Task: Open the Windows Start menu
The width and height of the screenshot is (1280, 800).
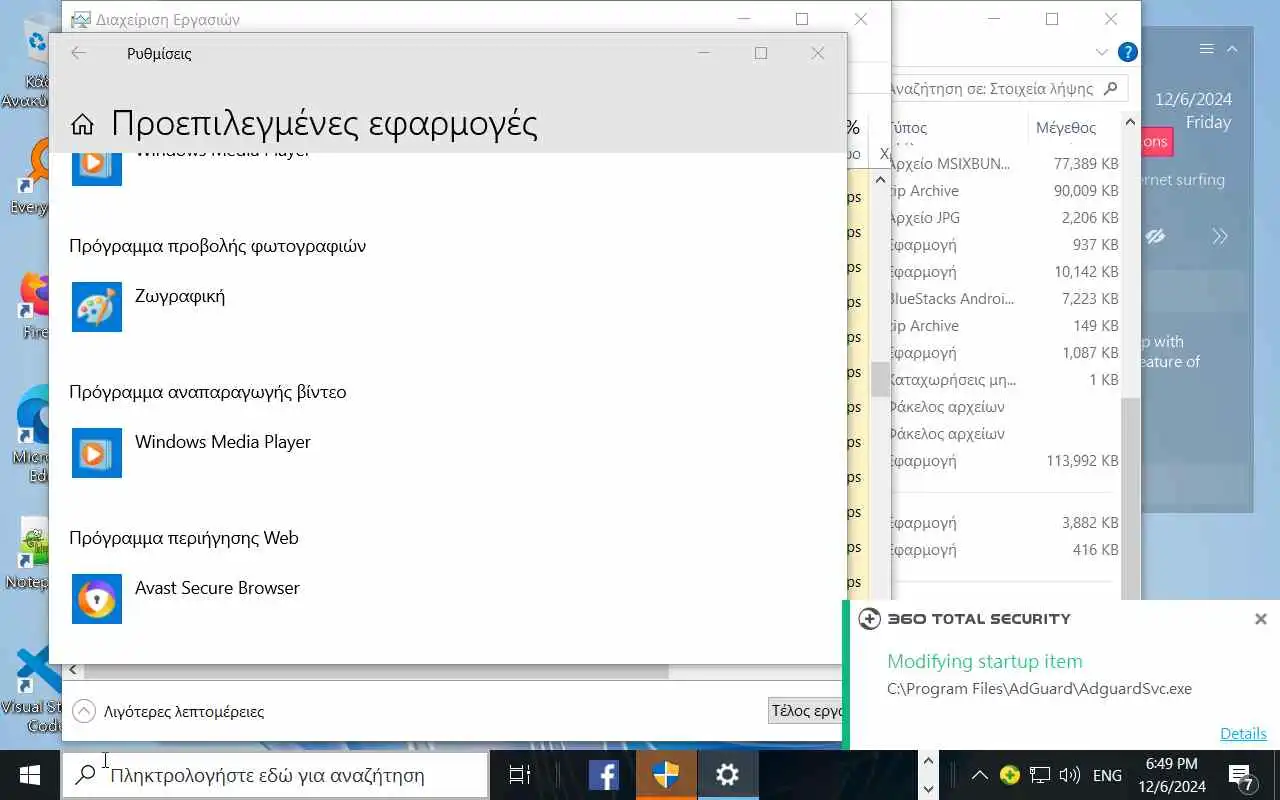Action: 29,775
